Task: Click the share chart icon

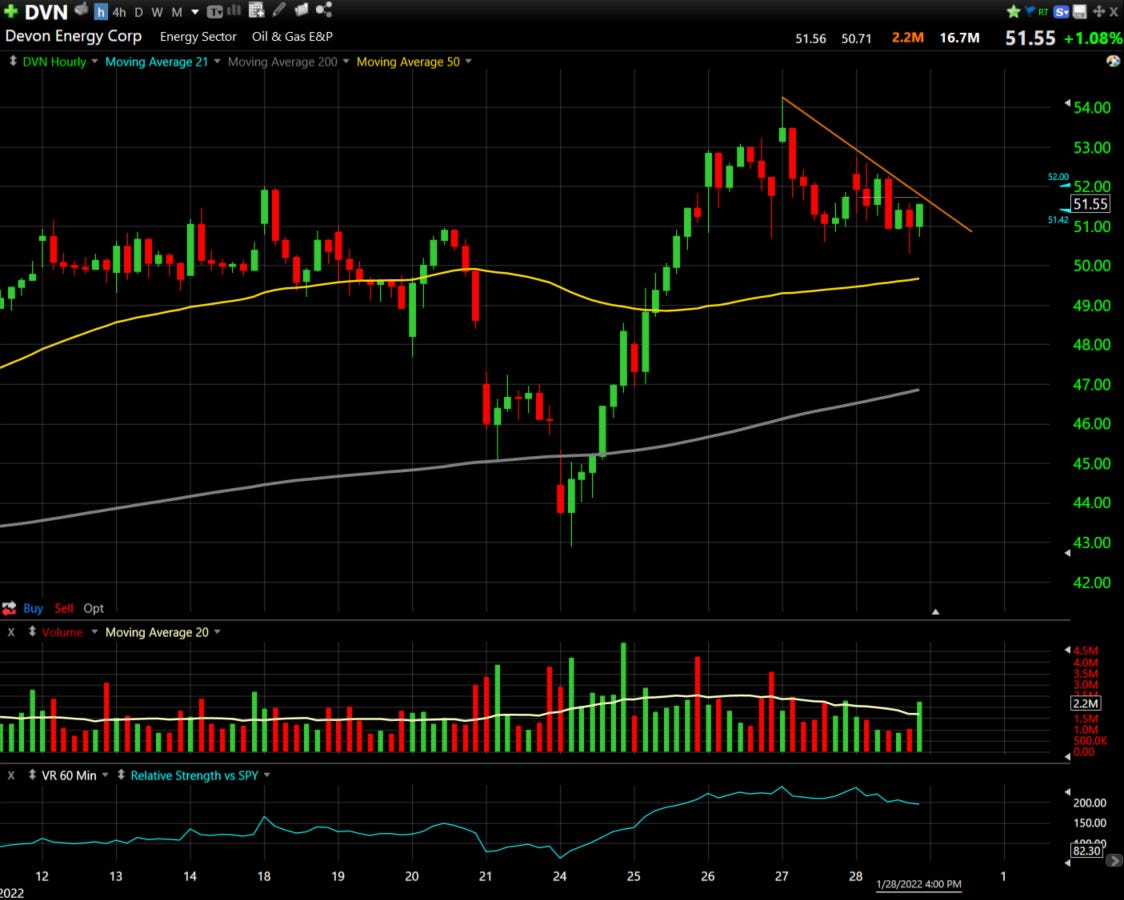Action: point(323,9)
